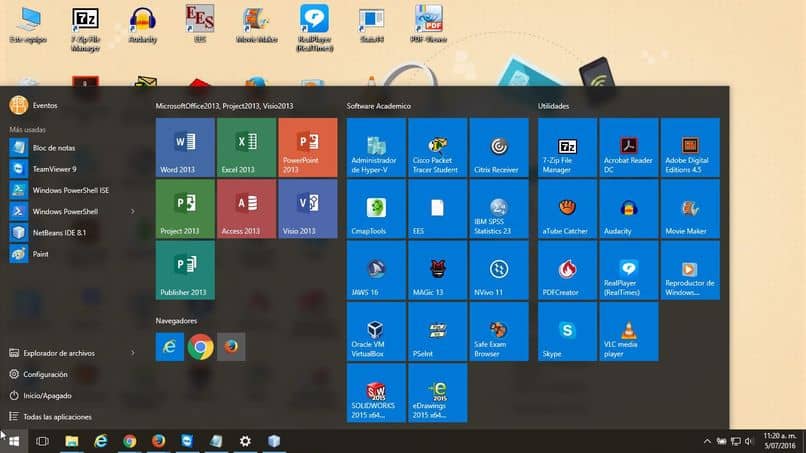This screenshot has height=453, width=806.
Task: Open the Reproductor de Windows tile
Action: coord(690,270)
